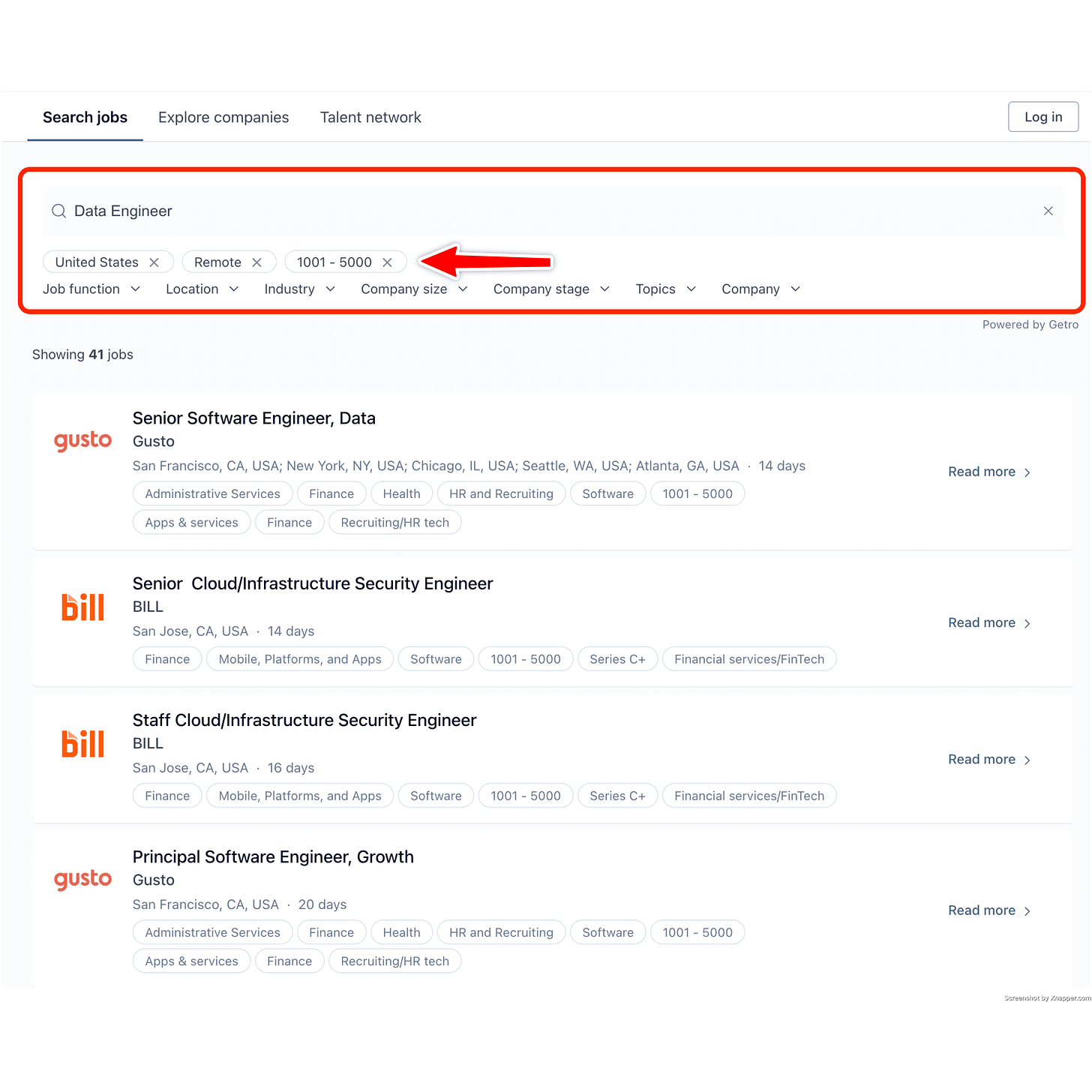Clear the Data Engineer search text
1092x1092 pixels.
click(1048, 211)
